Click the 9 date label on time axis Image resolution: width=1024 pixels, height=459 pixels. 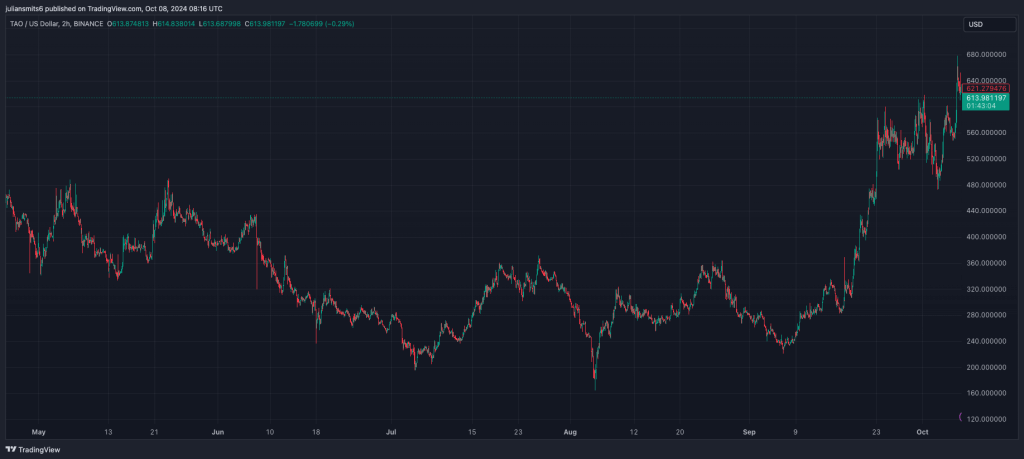point(795,432)
